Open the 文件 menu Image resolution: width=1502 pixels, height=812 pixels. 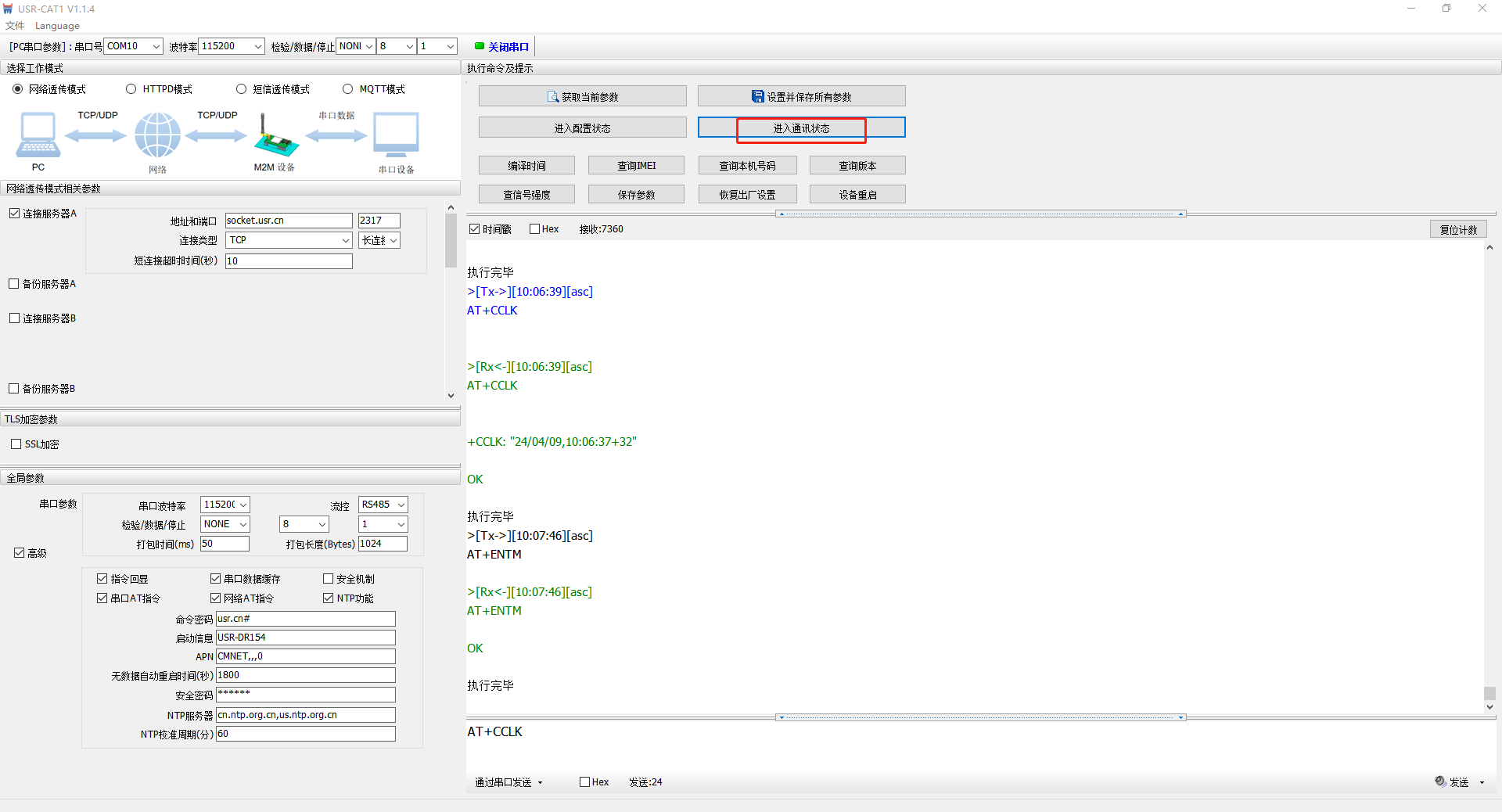[x=14, y=26]
